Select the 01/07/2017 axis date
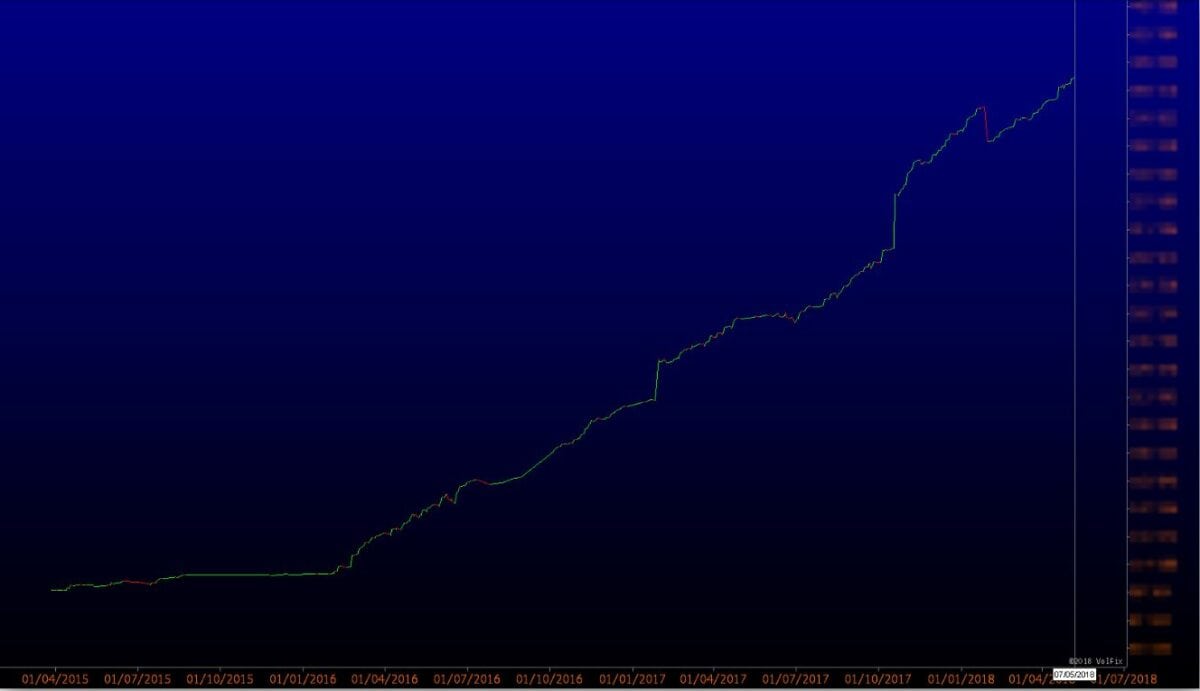Image resolution: width=1200 pixels, height=691 pixels. click(x=797, y=679)
